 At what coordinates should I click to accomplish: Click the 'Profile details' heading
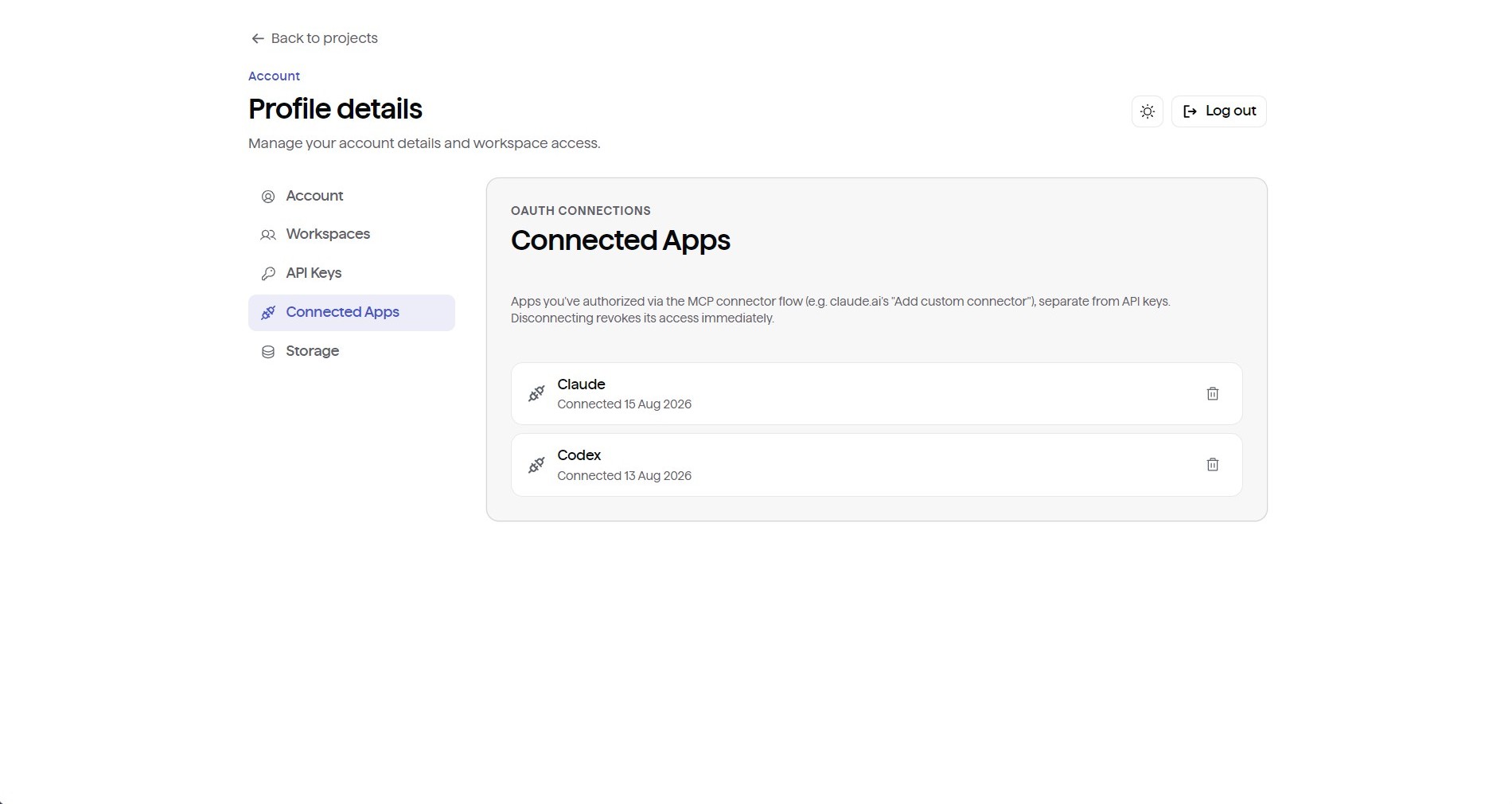tap(335, 109)
